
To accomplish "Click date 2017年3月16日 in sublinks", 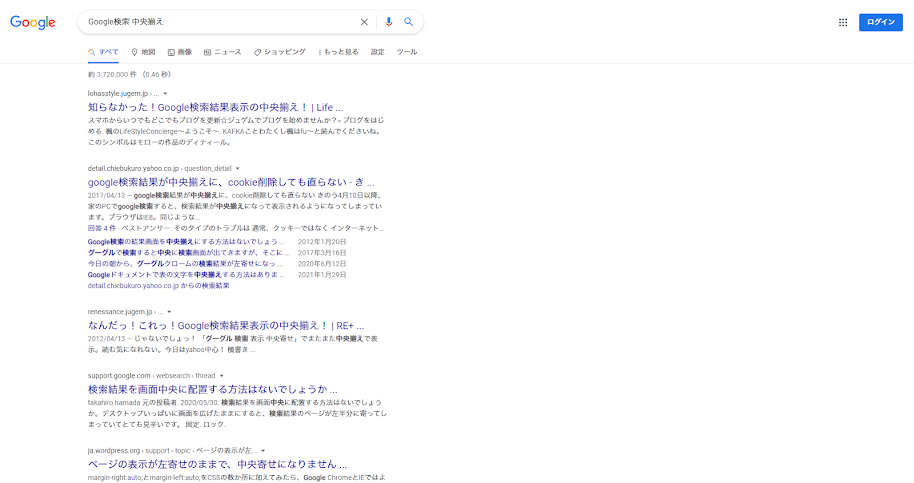I will [x=322, y=253].
